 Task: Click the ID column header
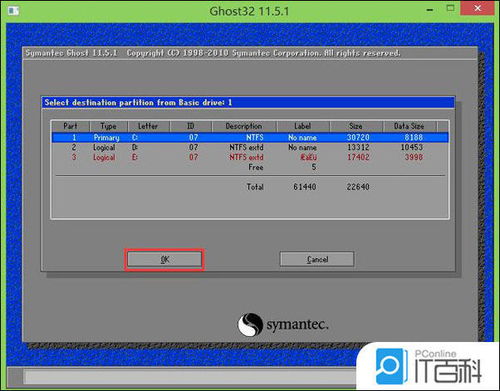pos(191,126)
